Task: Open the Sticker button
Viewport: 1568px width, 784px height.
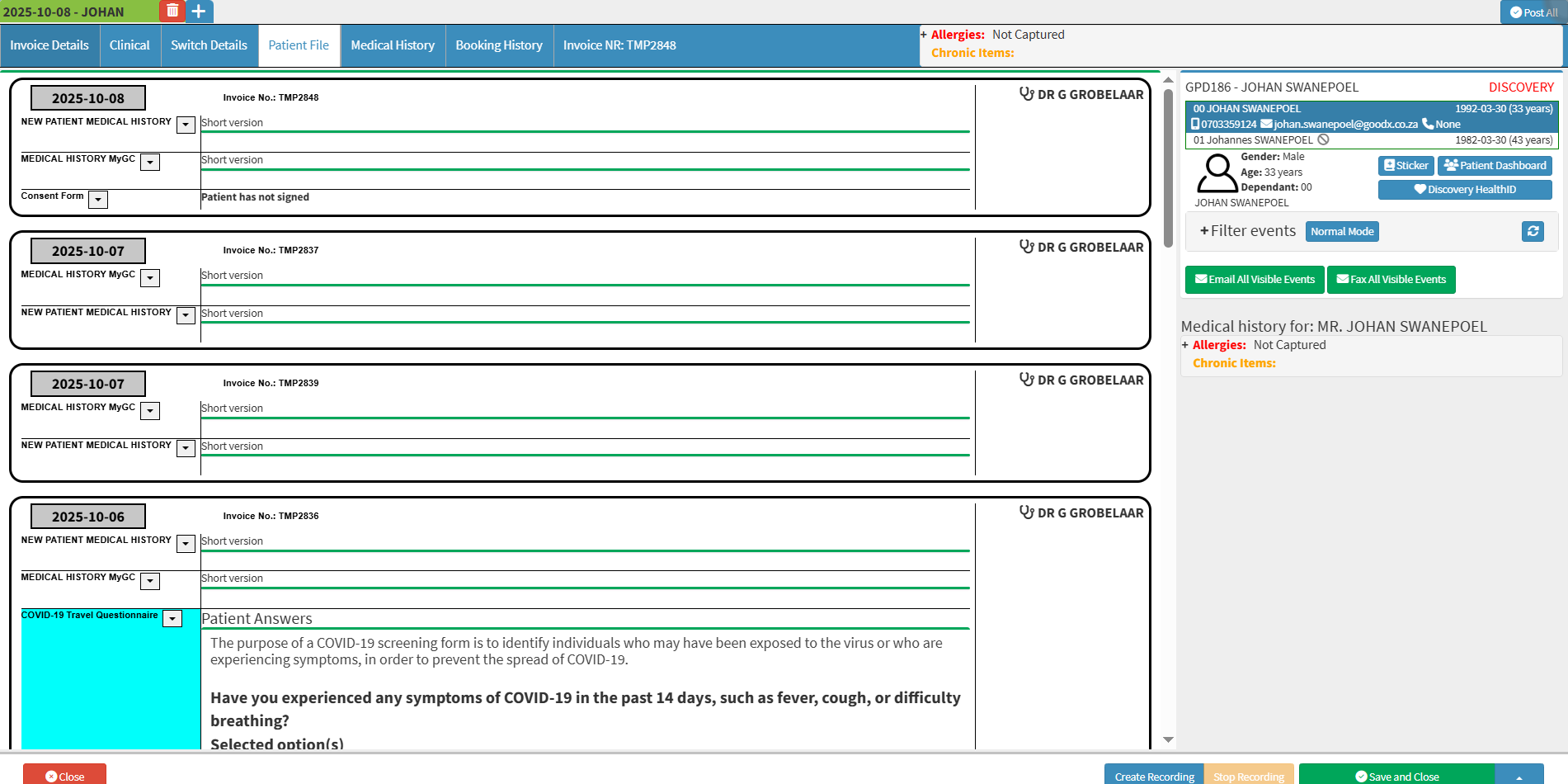Action: pyautogui.click(x=1406, y=165)
